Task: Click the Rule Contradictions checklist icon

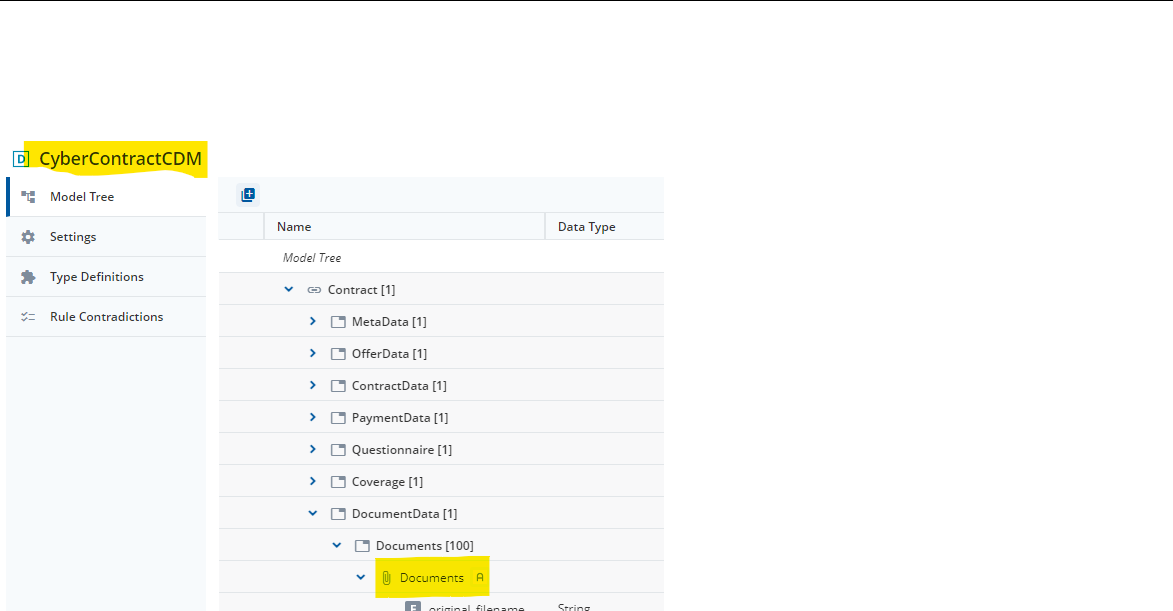Action: 28,317
